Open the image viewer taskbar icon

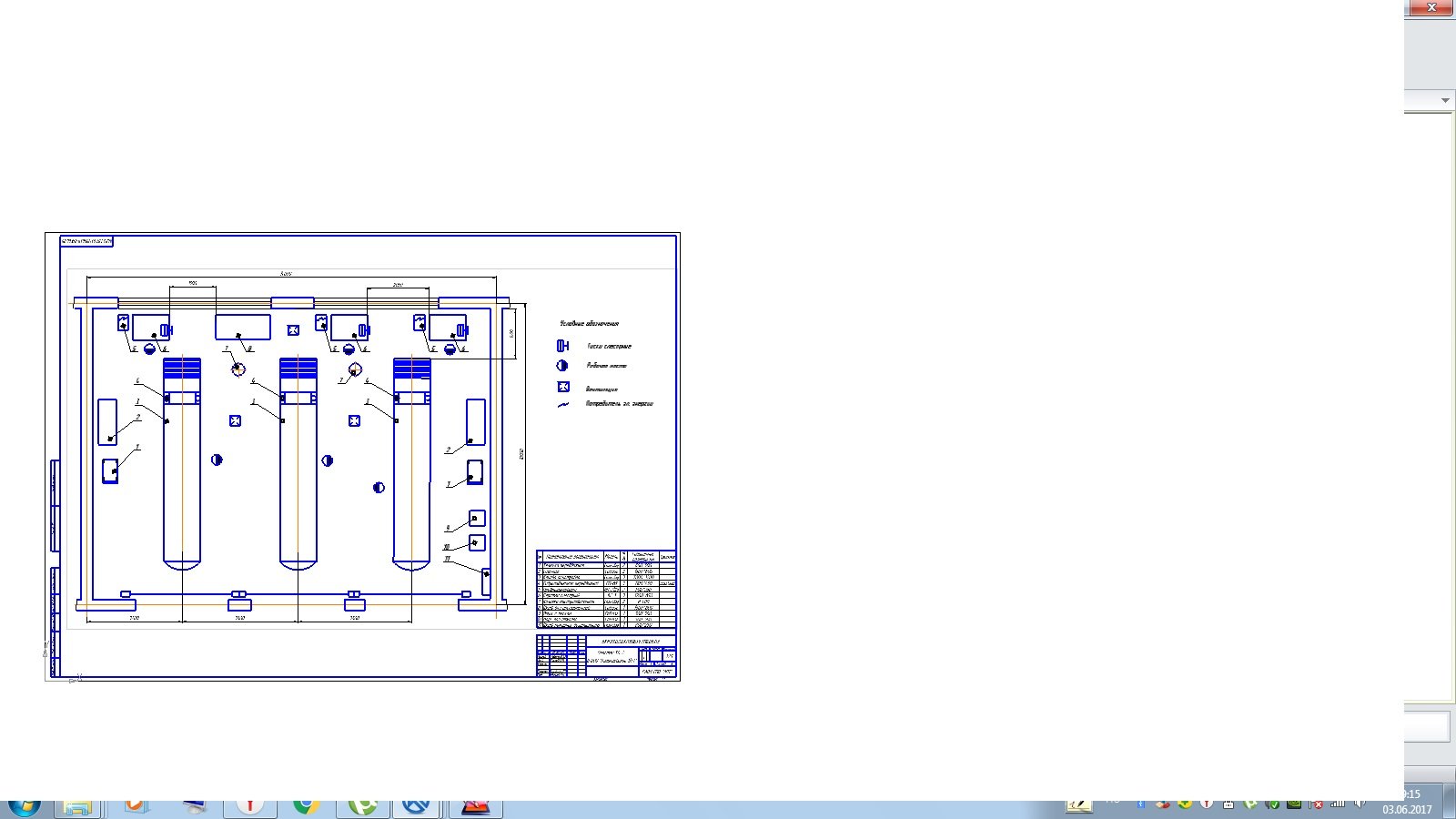click(x=475, y=807)
